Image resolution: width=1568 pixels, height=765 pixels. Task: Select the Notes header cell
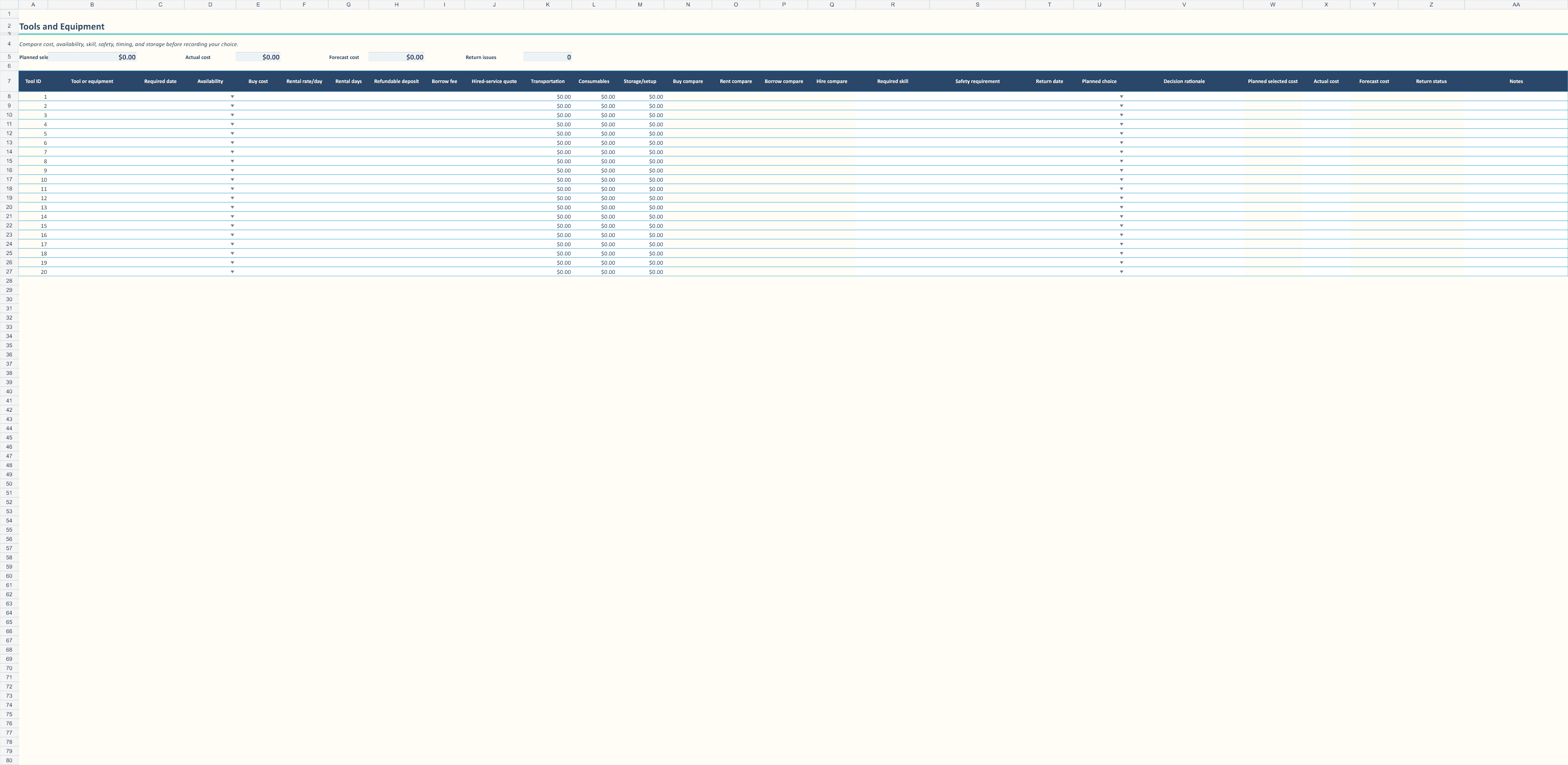click(1515, 81)
